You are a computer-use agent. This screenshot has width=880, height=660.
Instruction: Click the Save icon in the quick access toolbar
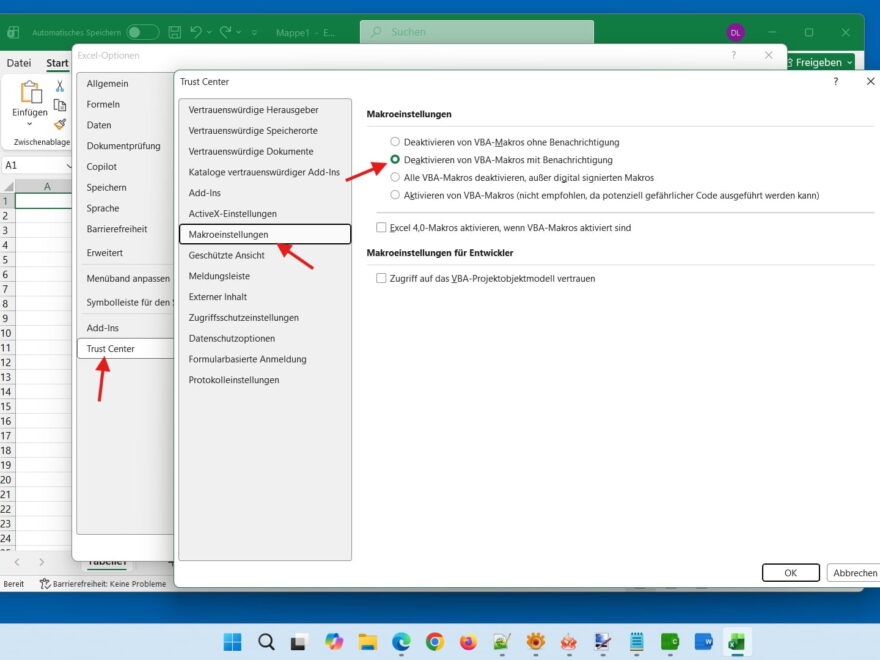pyautogui.click(x=175, y=31)
